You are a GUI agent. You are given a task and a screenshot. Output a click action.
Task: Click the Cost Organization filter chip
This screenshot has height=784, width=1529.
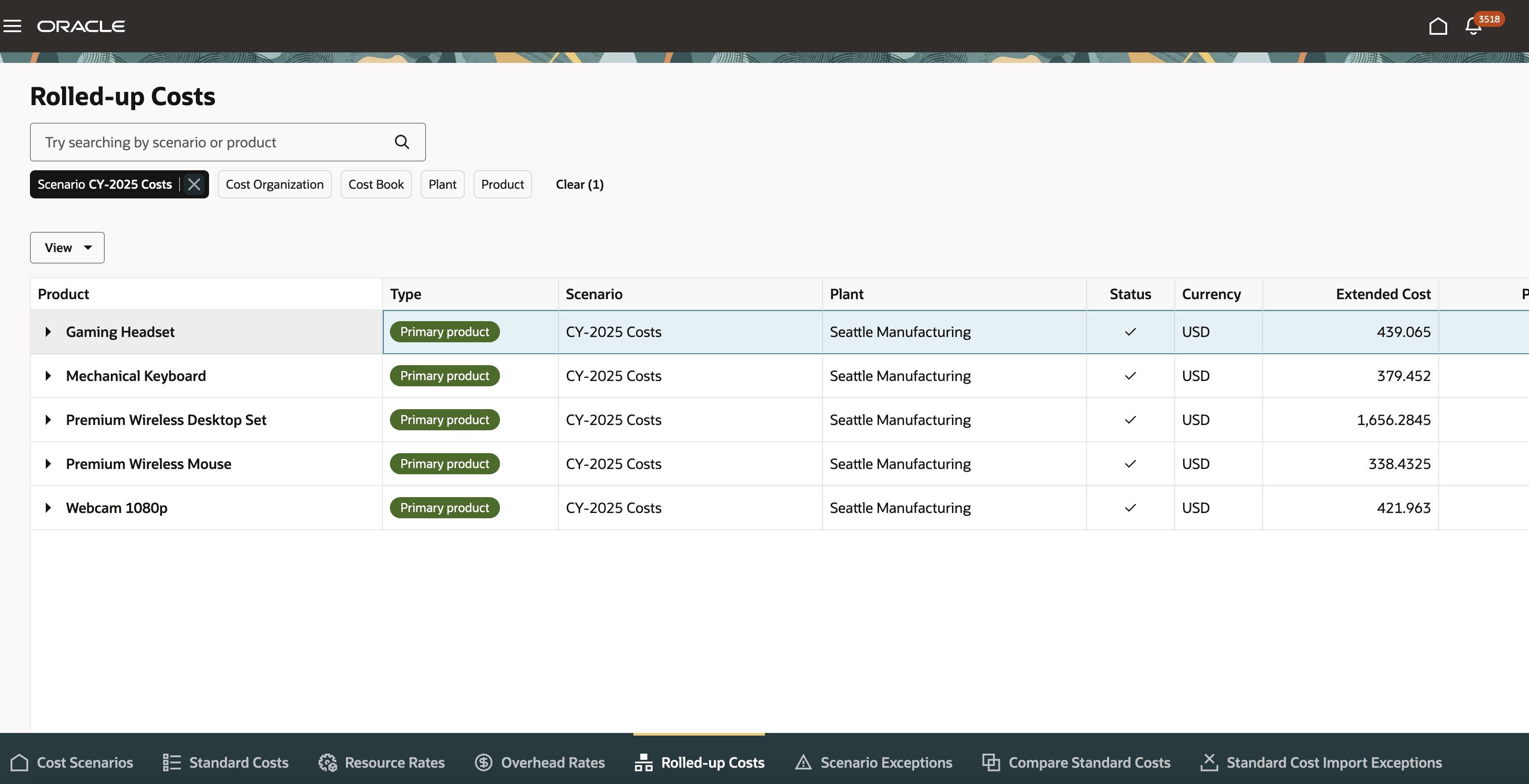click(x=274, y=185)
